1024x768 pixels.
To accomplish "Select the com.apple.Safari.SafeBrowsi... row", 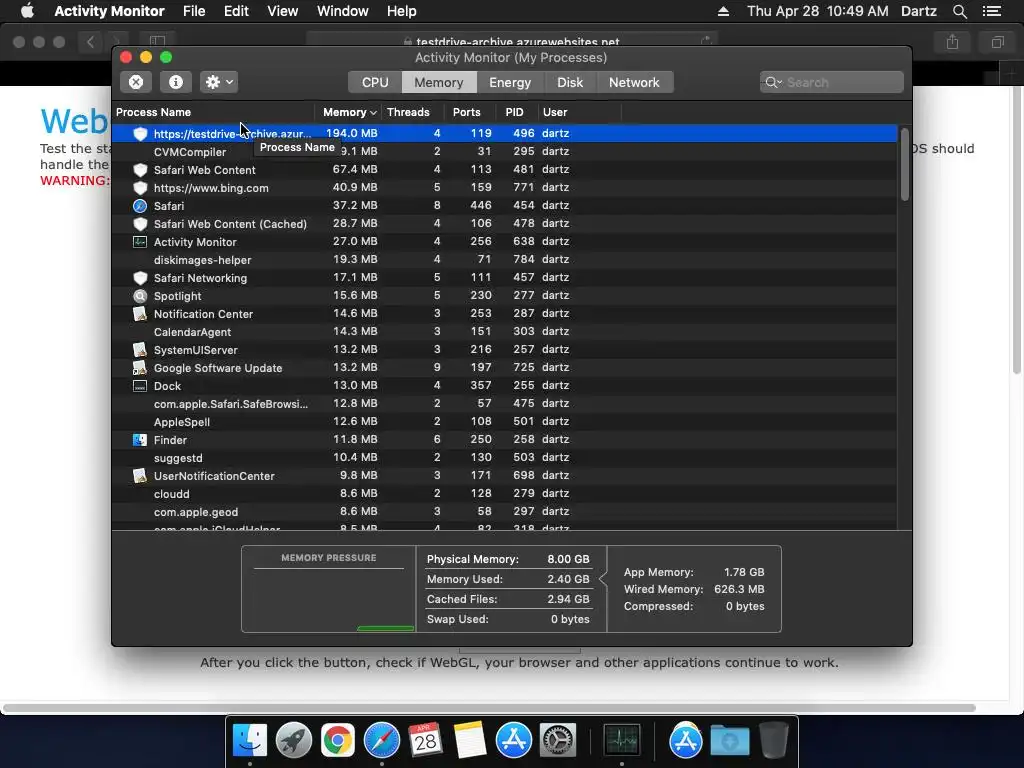I will (504, 404).
